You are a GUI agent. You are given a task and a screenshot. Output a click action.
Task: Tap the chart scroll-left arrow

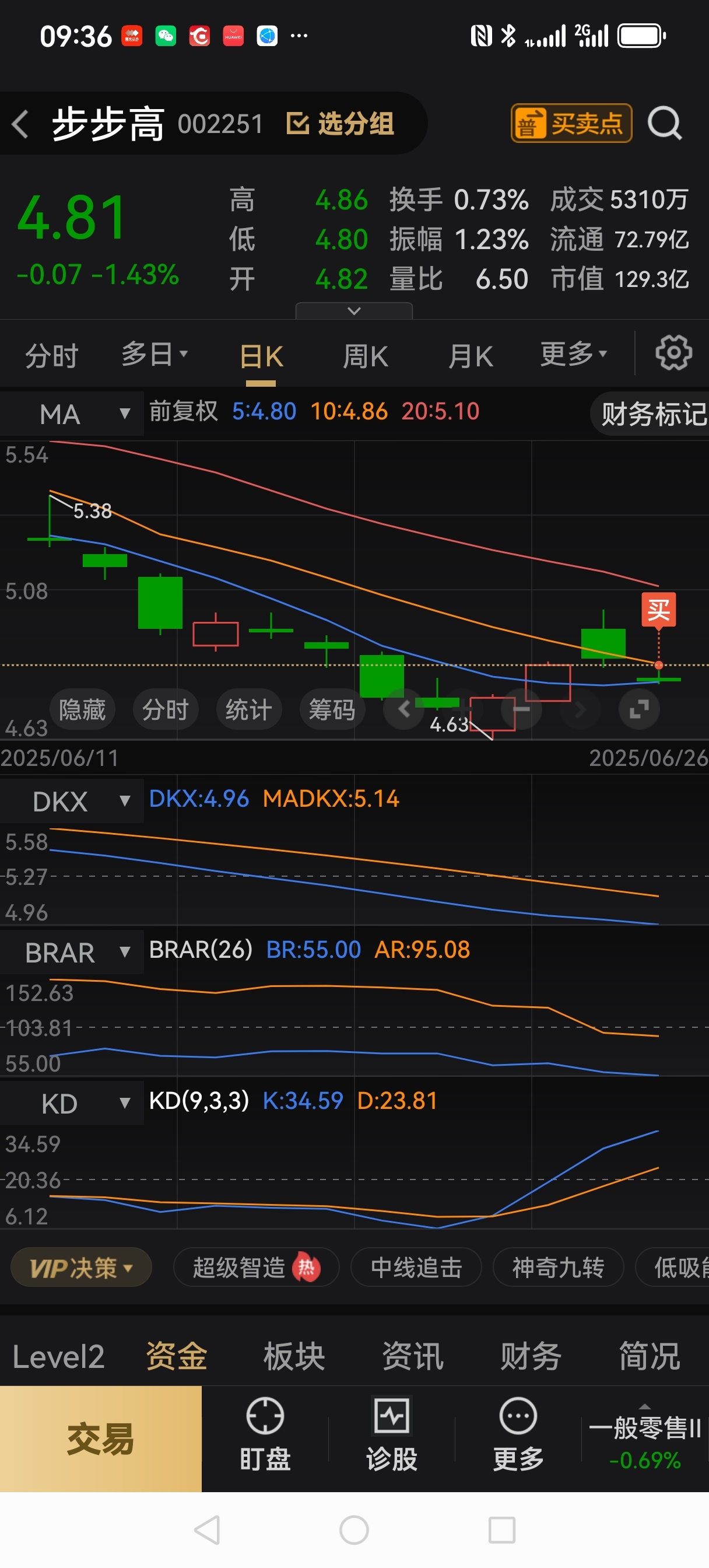pos(404,709)
